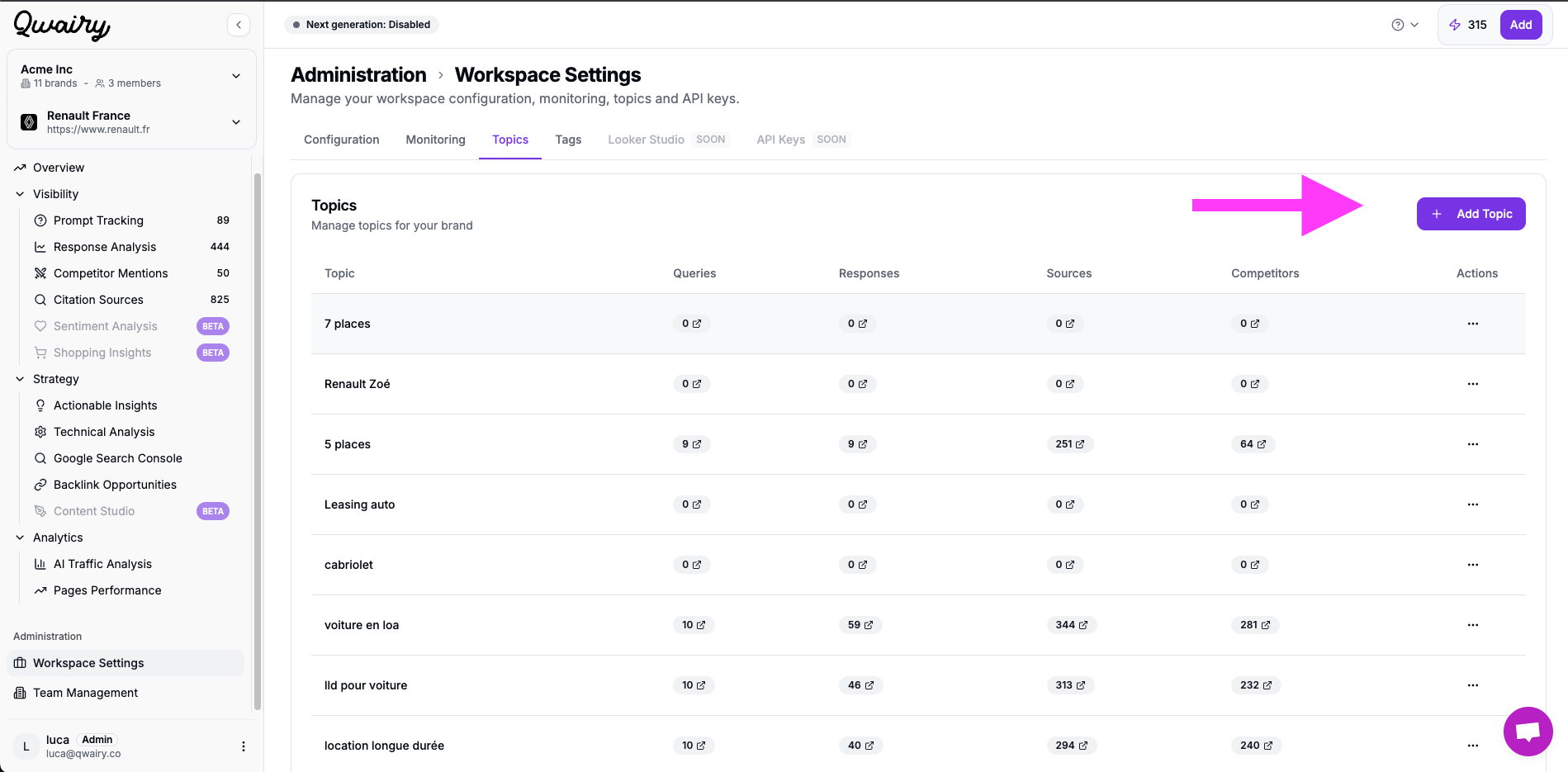
Task: Expand the Acme Inc workspace dropdown
Action: click(x=131, y=76)
